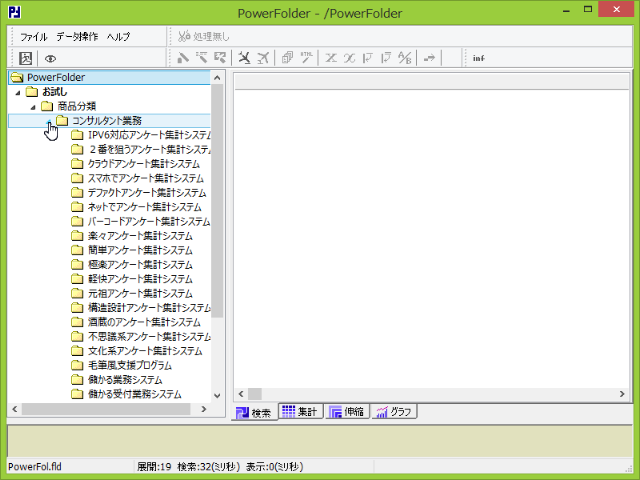Click the pencil-with-arrows toolbar icon
Viewport: 640px width, 480px height.
coord(220,58)
